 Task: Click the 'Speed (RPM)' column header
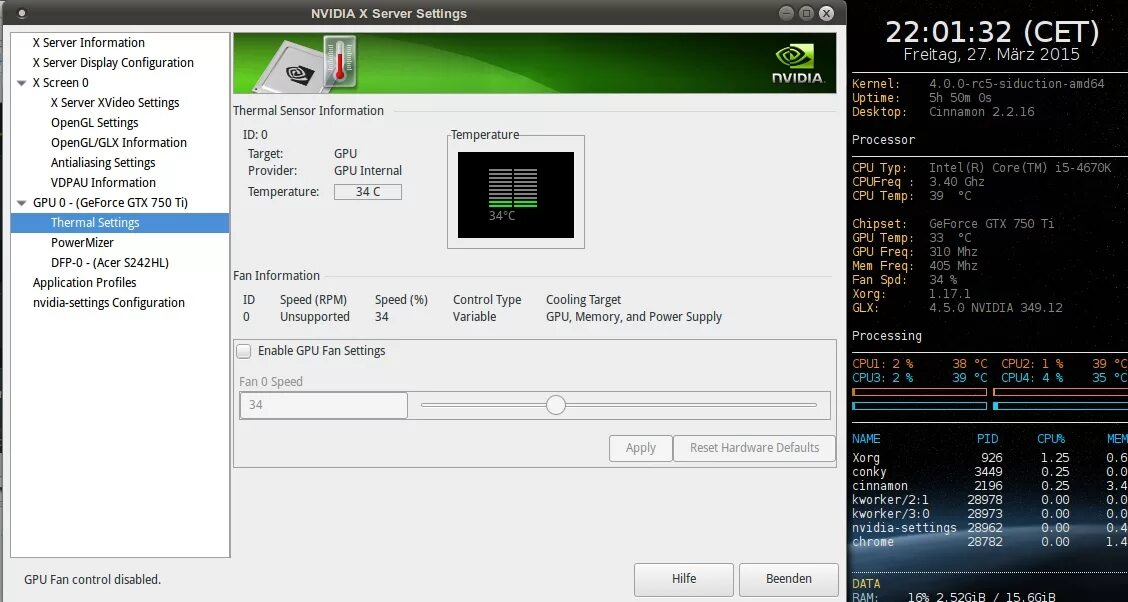(x=314, y=300)
